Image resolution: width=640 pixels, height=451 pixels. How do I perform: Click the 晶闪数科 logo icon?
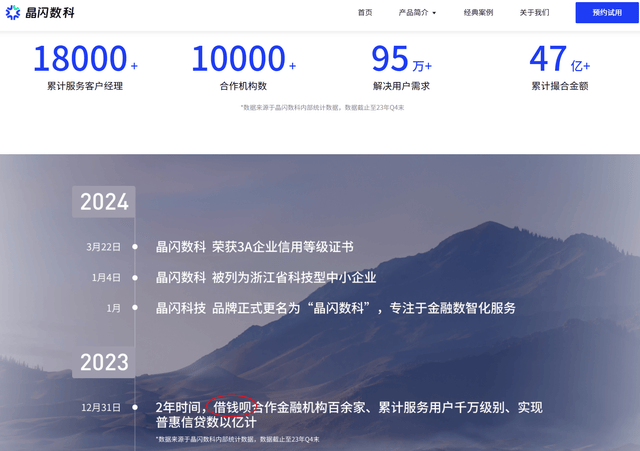tap(13, 13)
